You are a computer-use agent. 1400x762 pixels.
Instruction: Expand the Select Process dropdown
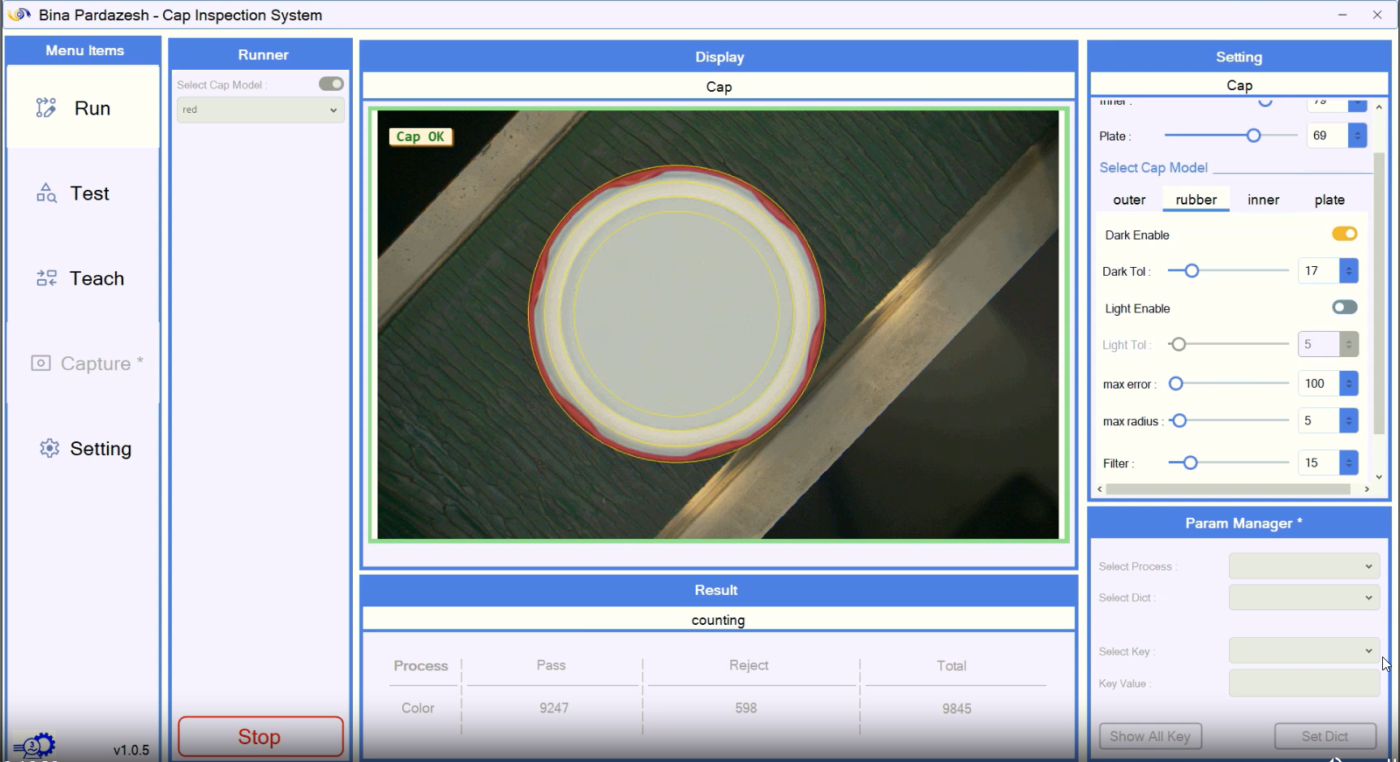coord(1303,566)
